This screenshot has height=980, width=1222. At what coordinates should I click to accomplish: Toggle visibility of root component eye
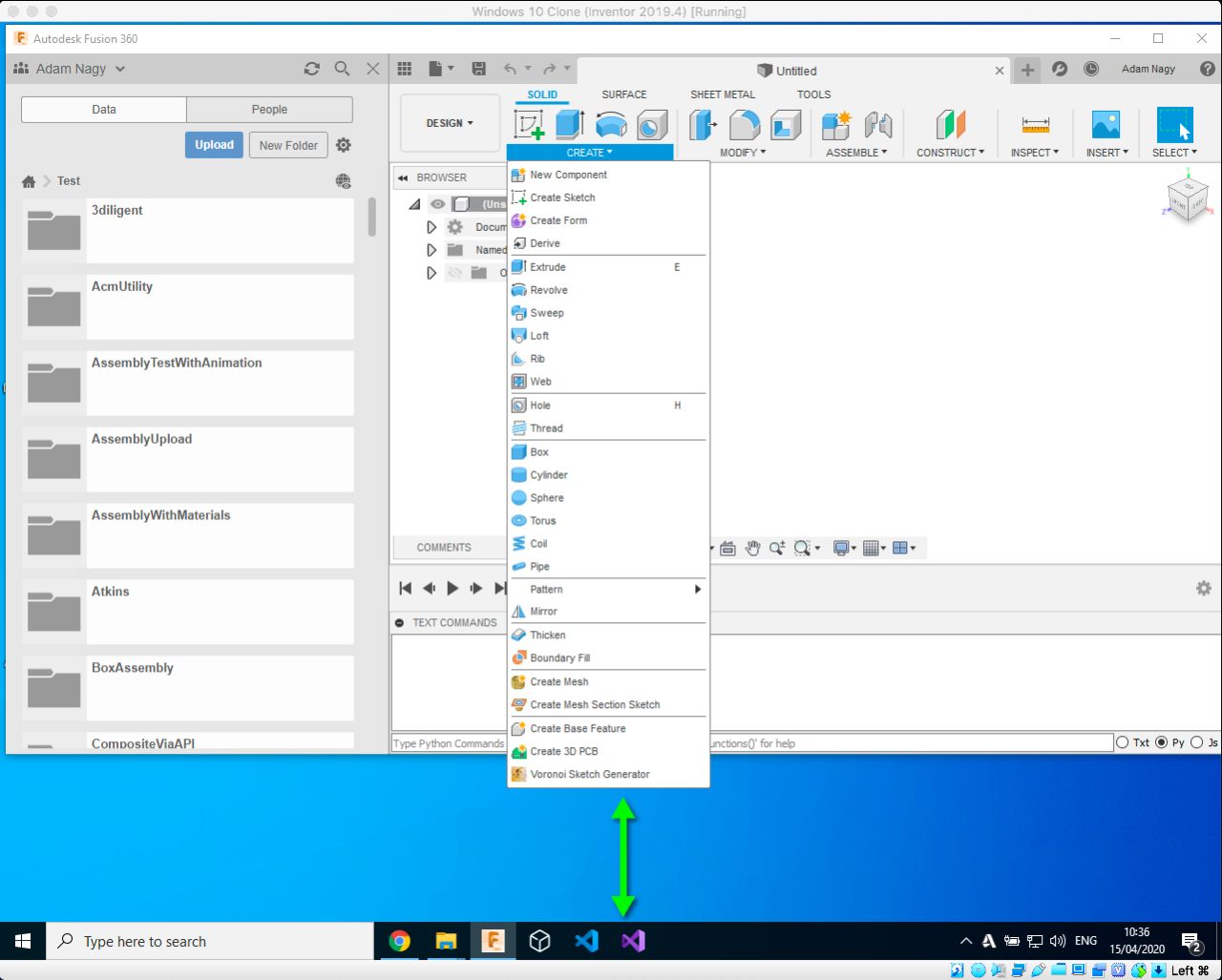coord(438,204)
